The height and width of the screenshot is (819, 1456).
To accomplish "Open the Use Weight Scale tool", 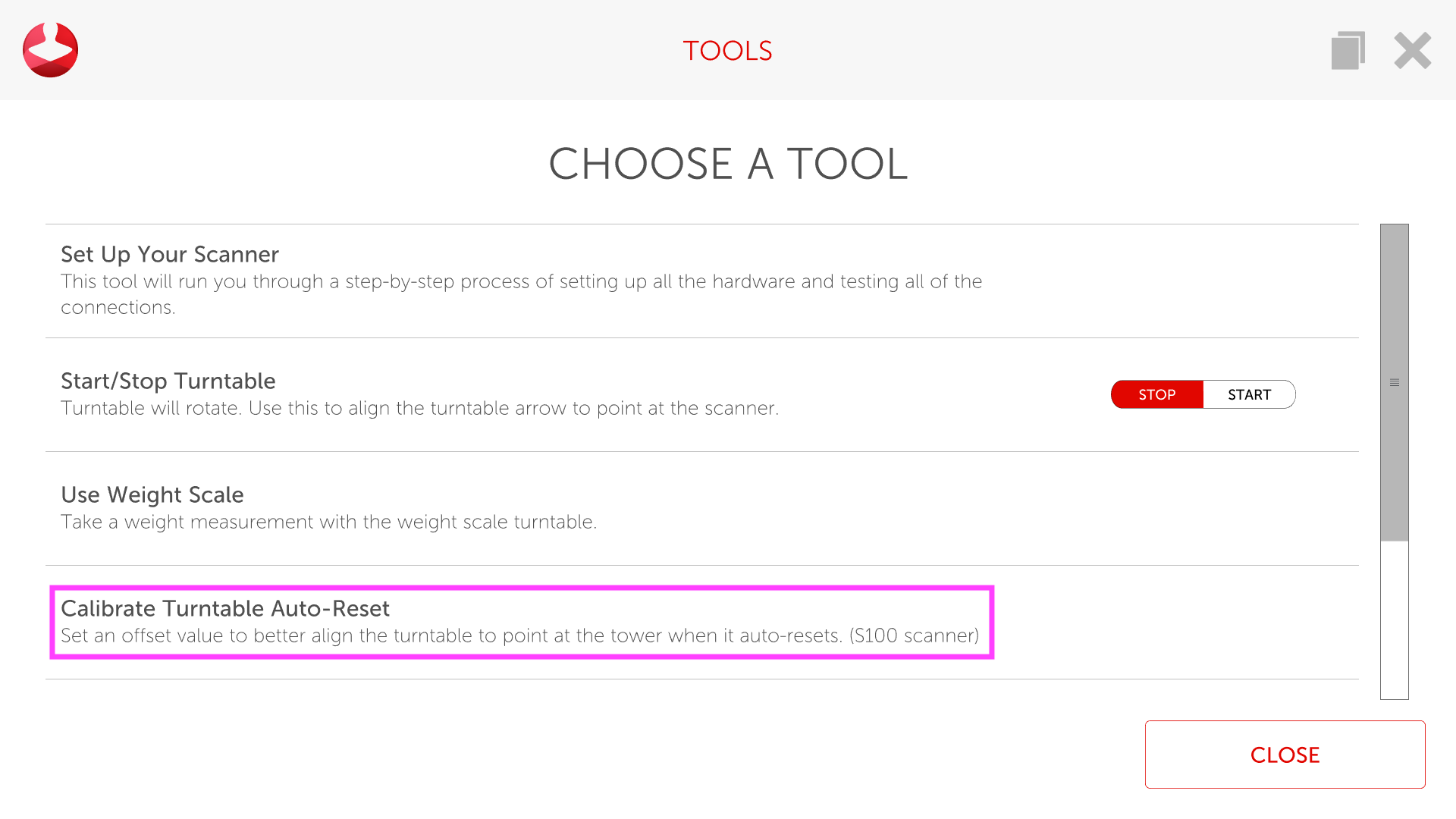I will 152,494.
